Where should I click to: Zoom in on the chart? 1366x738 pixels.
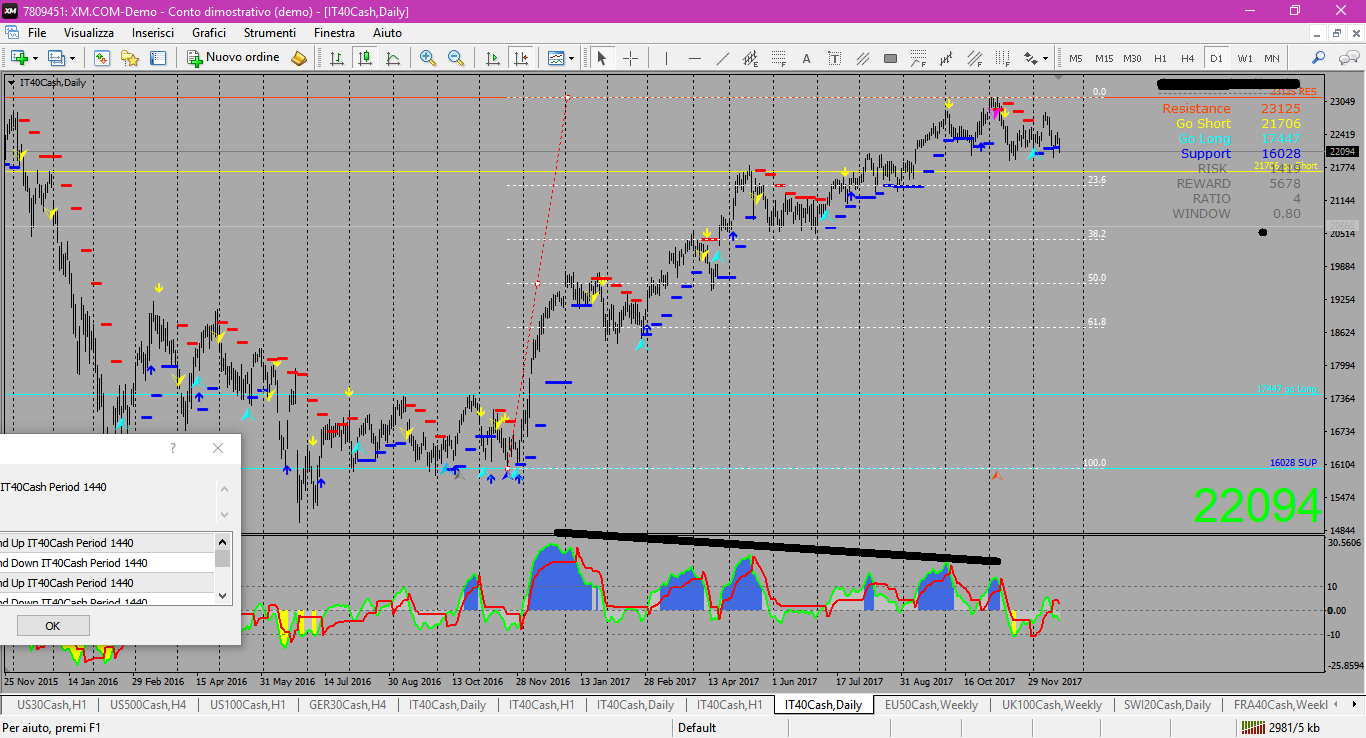[428, 58]
